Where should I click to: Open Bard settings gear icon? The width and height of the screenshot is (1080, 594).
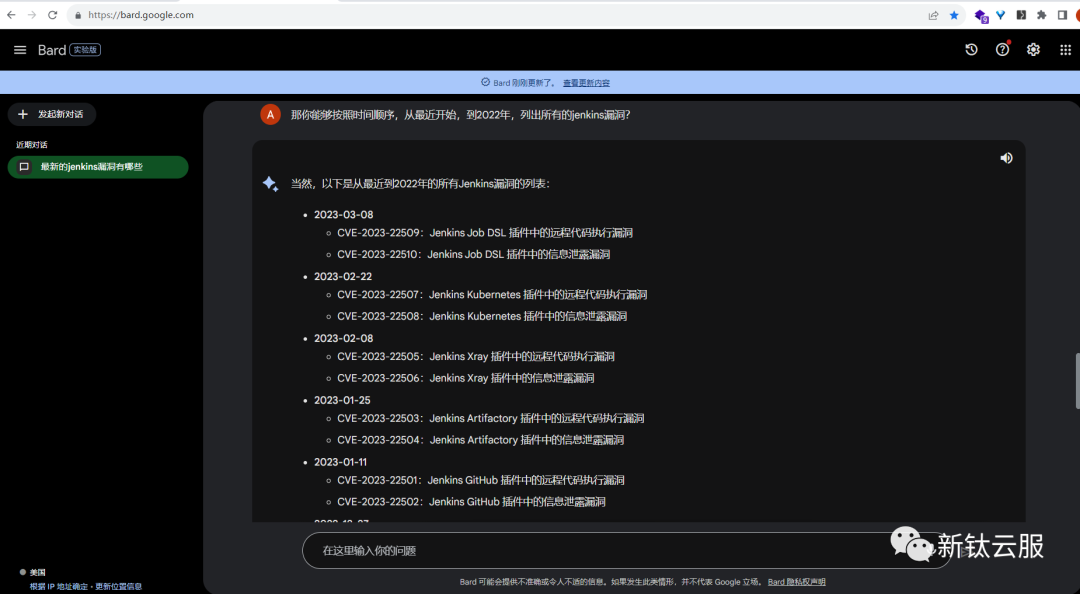1033,50
